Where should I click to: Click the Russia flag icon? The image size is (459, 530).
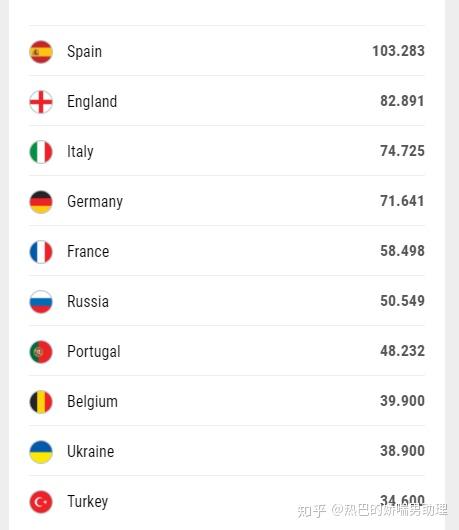[x=41, y=302]
